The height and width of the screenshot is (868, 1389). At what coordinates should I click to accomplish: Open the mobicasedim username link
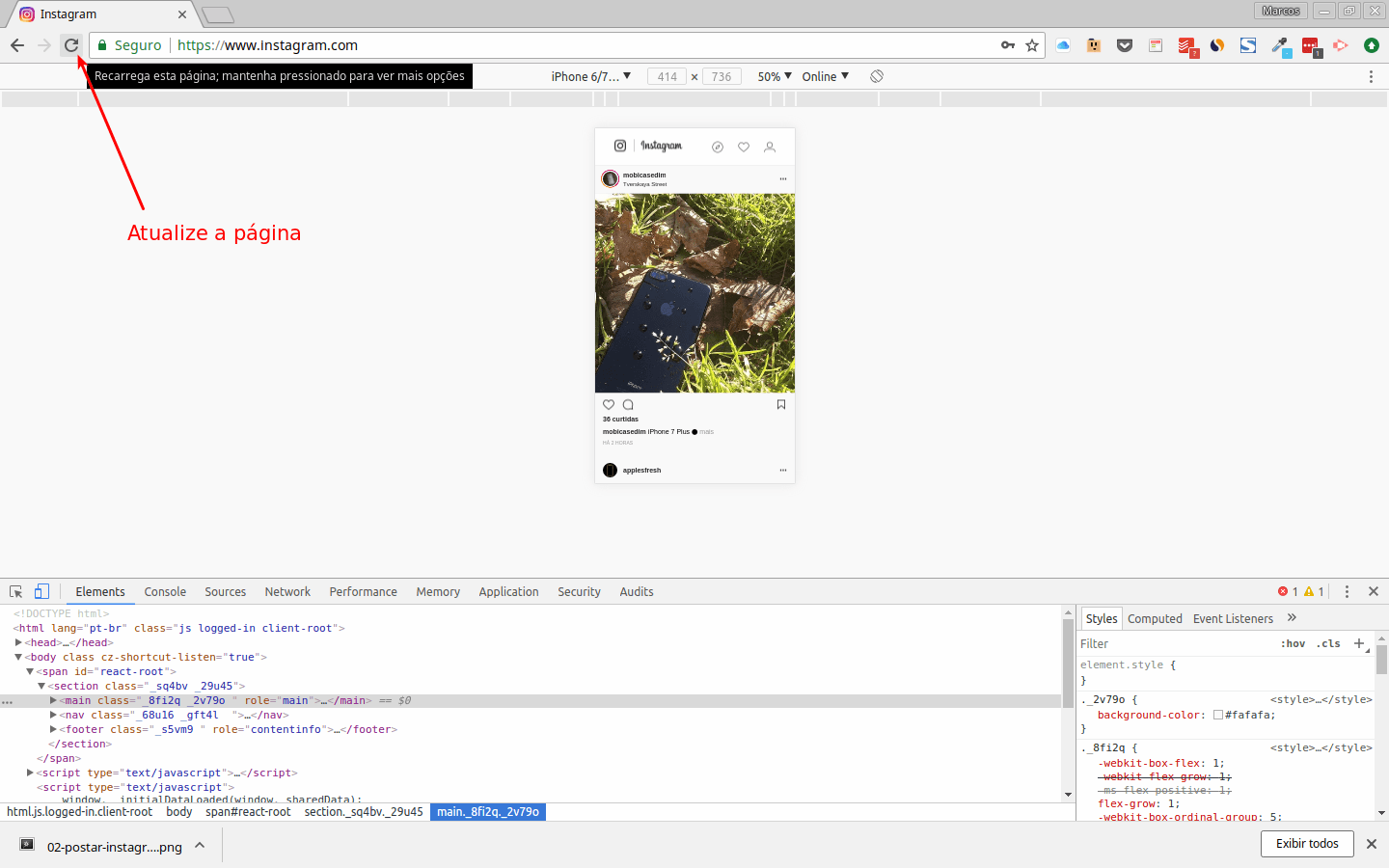point(644,176)
